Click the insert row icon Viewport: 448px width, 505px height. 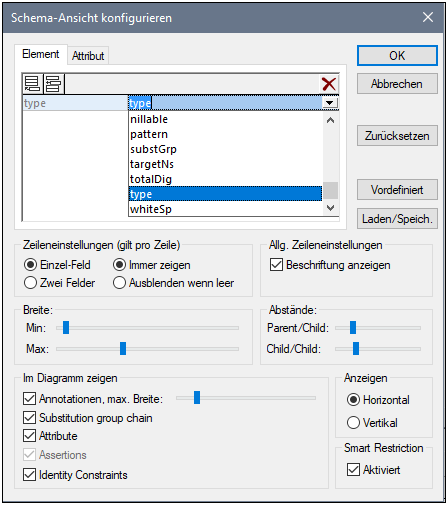click(x=53, y=84)
